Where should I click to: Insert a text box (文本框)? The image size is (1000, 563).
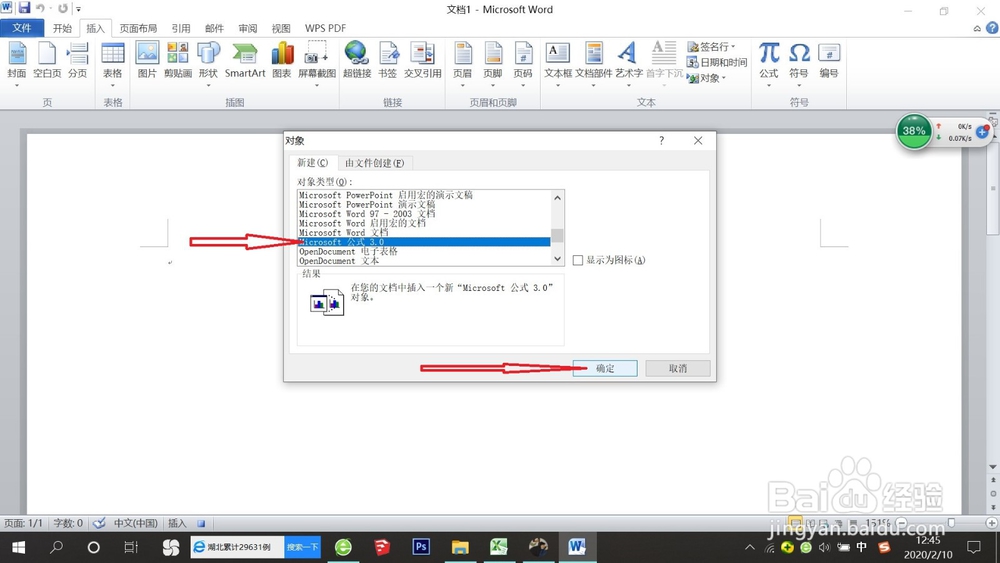[x=558, y=62]
